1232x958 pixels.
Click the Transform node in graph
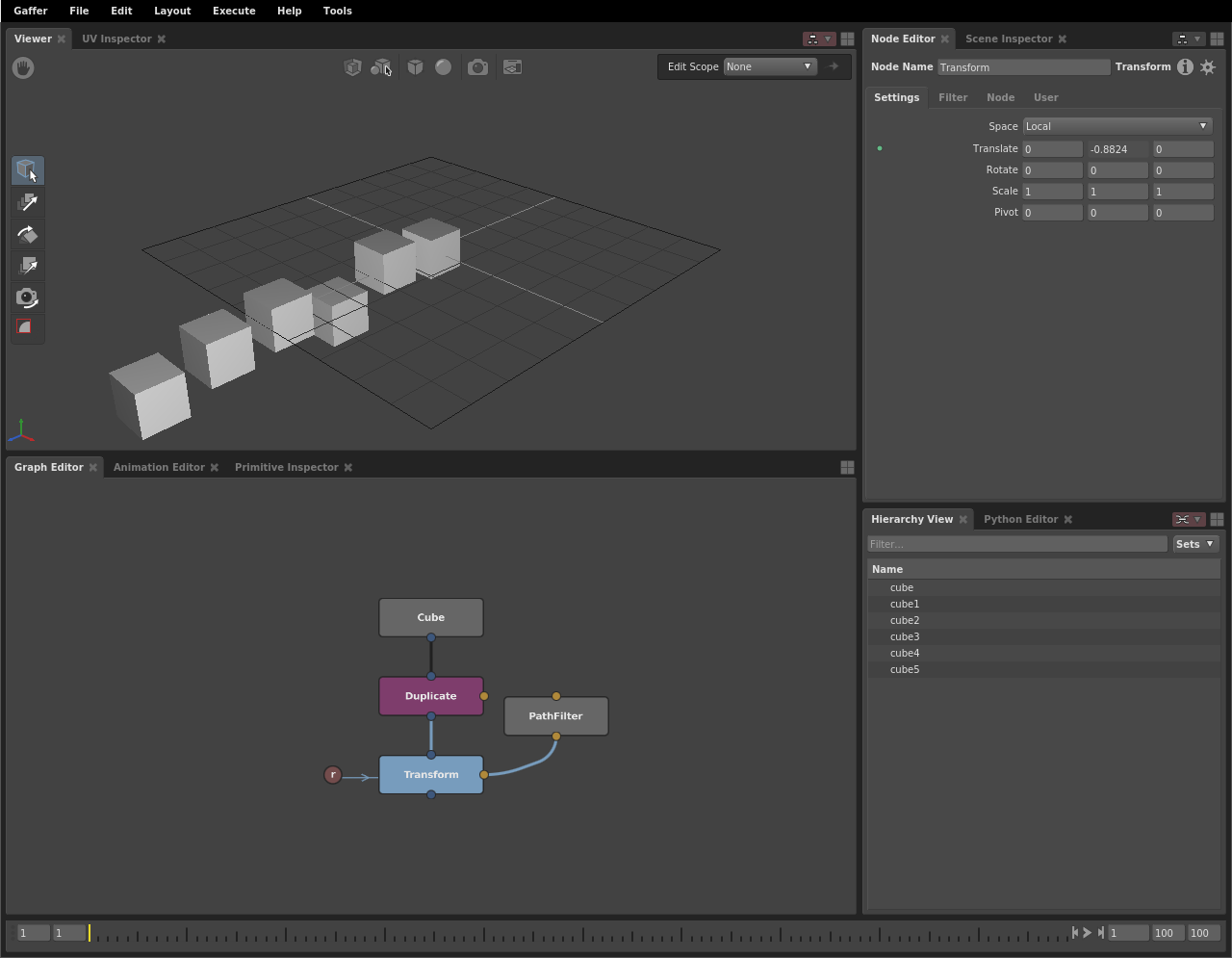click(x=430, y=775)
